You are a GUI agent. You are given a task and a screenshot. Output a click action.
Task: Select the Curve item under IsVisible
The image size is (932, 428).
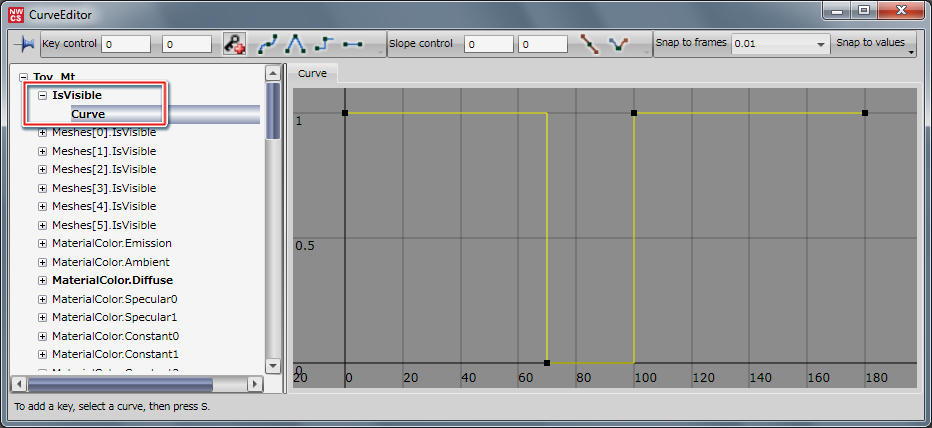pyautogui.click(x=88, y=114)
